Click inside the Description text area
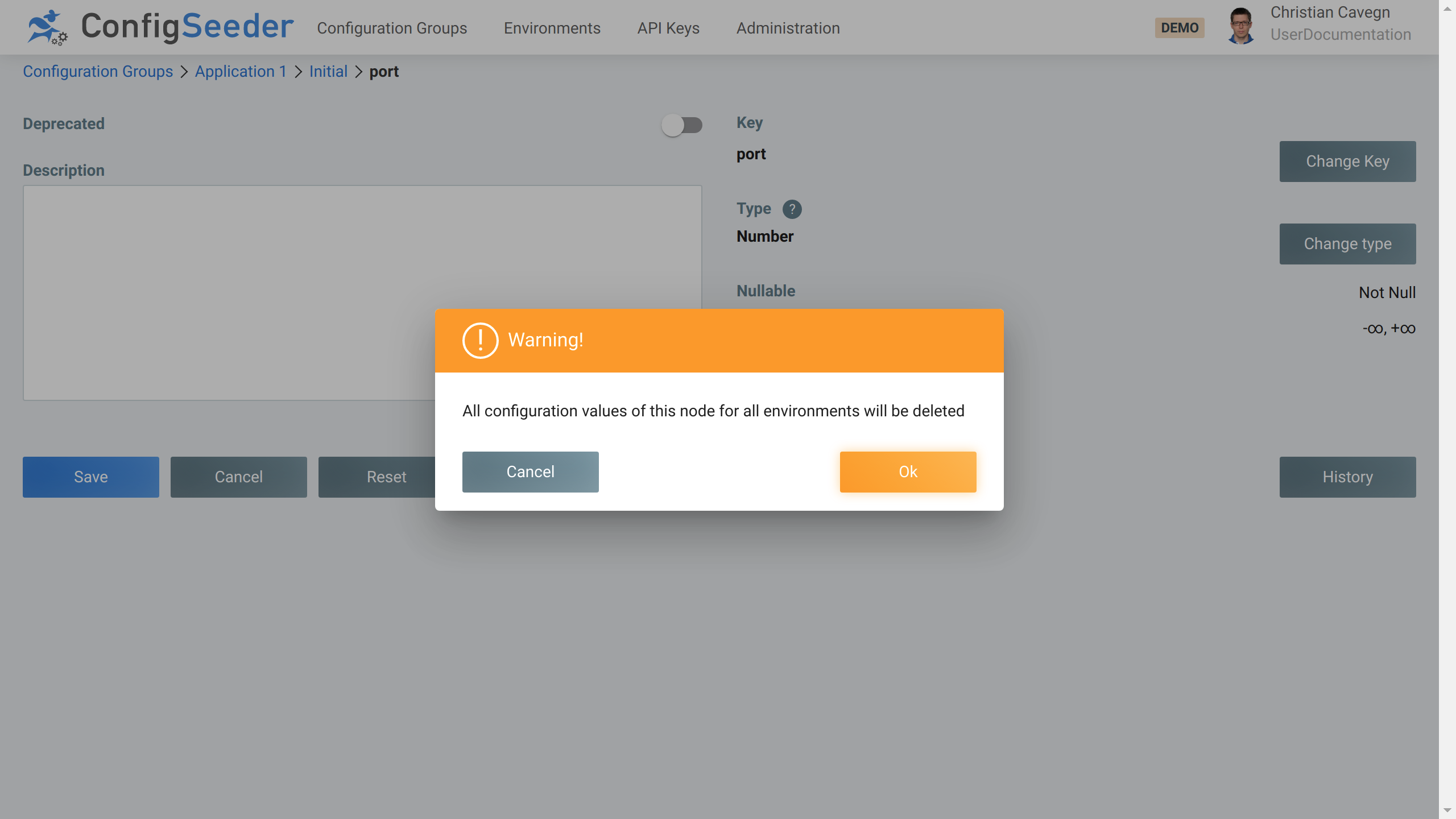The image size is (1456, 819). tap(227, 293)
